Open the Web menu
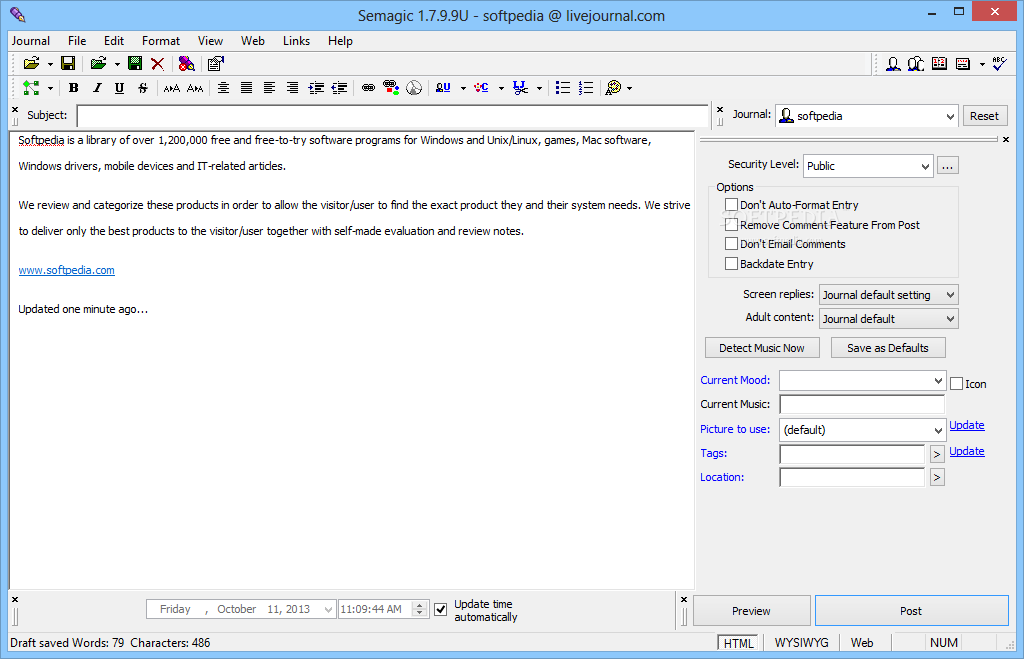The height and width of the screenshot is (659, 1024). coord(253,40)
